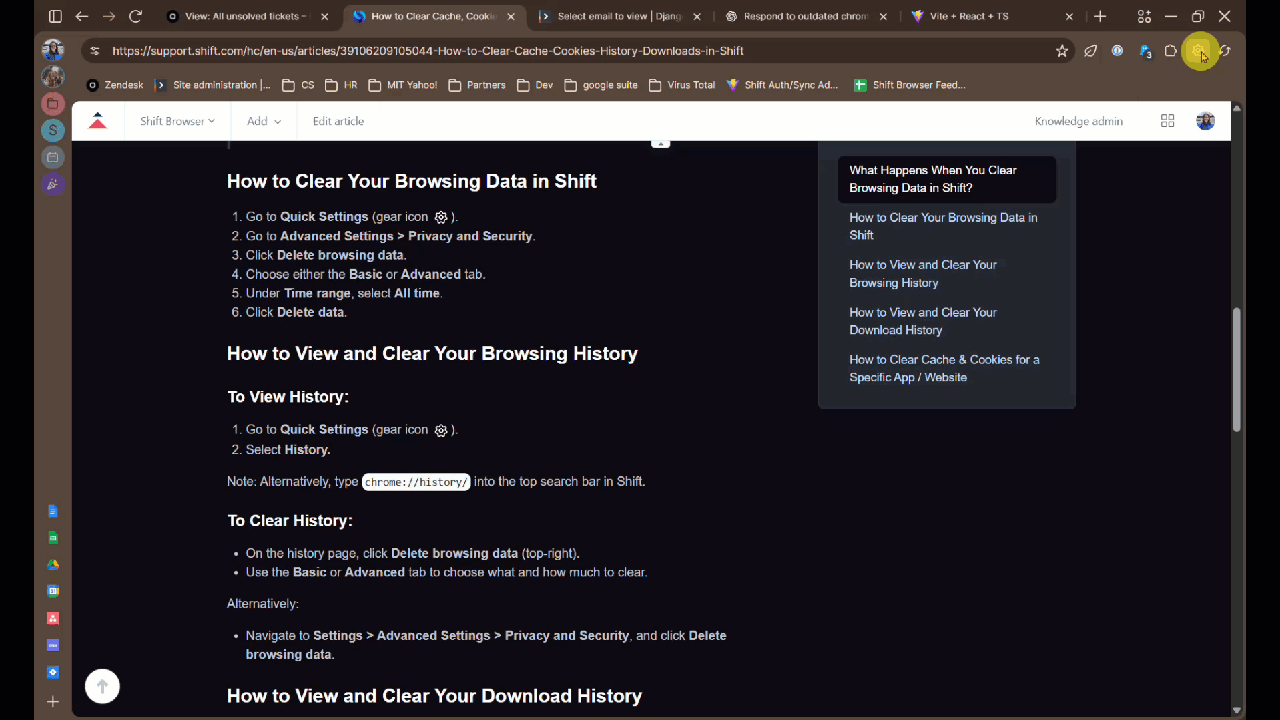This screenshot has height=720, width=1280.
Task: Open Google Drive from the sidebar
Action: 53,564
